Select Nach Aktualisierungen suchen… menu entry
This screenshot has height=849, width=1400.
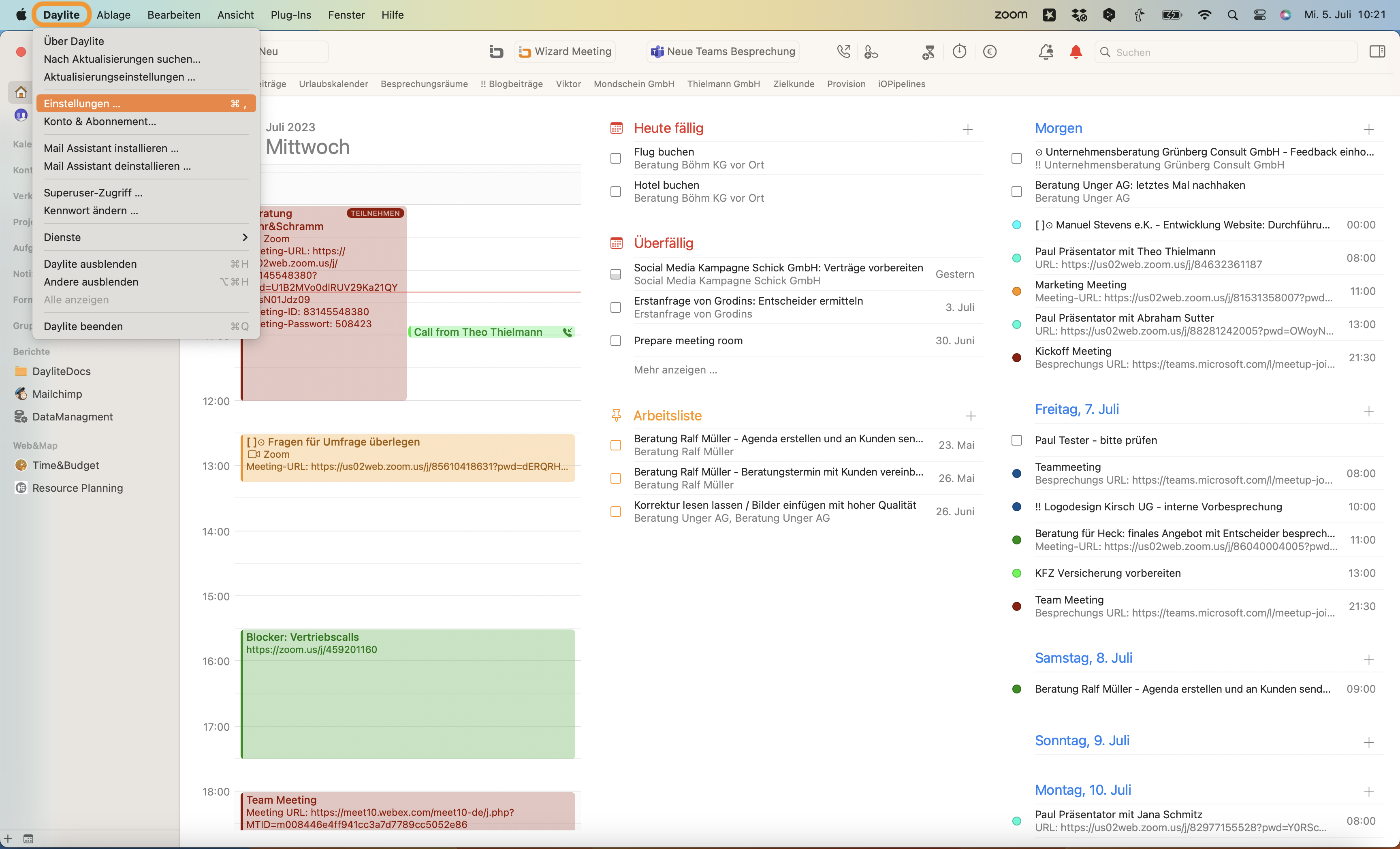pyautogui.click(x=146, y=59)
